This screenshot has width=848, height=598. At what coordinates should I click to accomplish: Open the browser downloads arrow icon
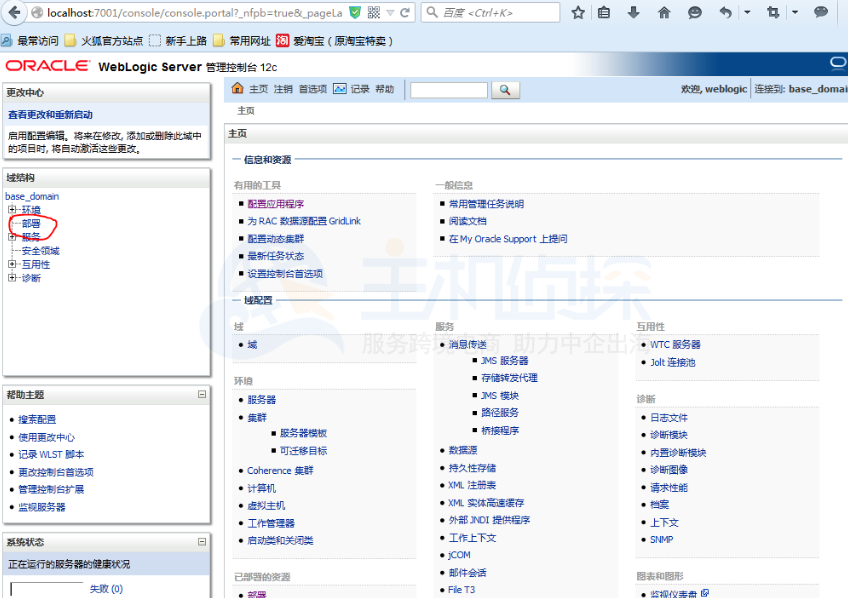click(633, 14)
